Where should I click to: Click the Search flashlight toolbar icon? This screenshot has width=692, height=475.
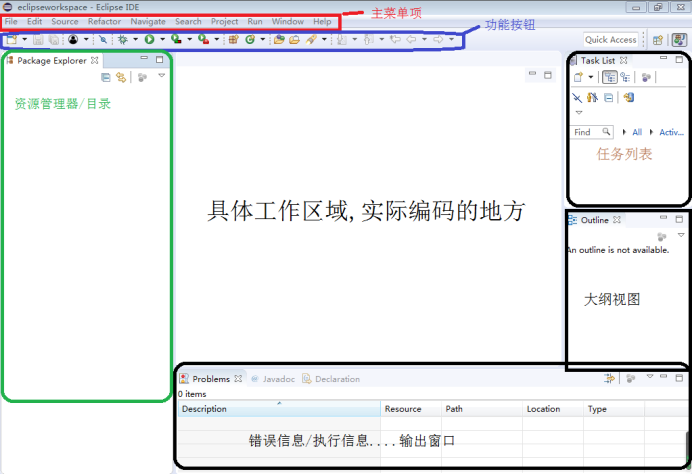(x=312, y=40)
